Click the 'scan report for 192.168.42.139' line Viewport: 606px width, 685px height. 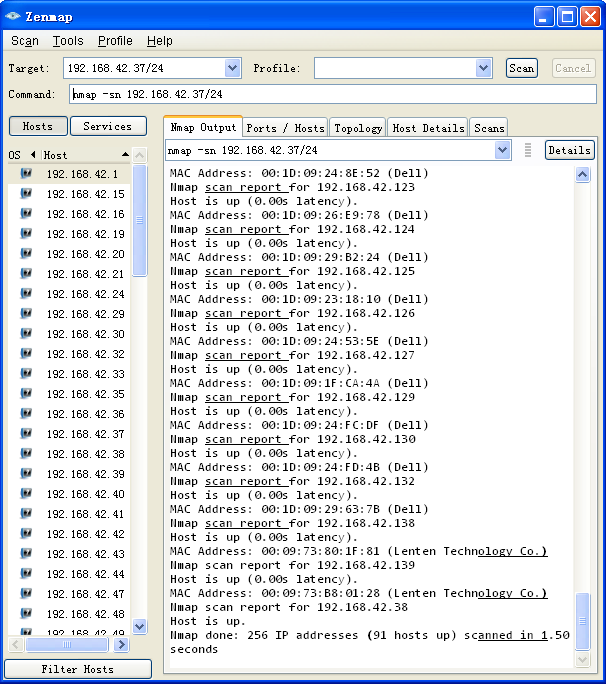coord(292,565)
